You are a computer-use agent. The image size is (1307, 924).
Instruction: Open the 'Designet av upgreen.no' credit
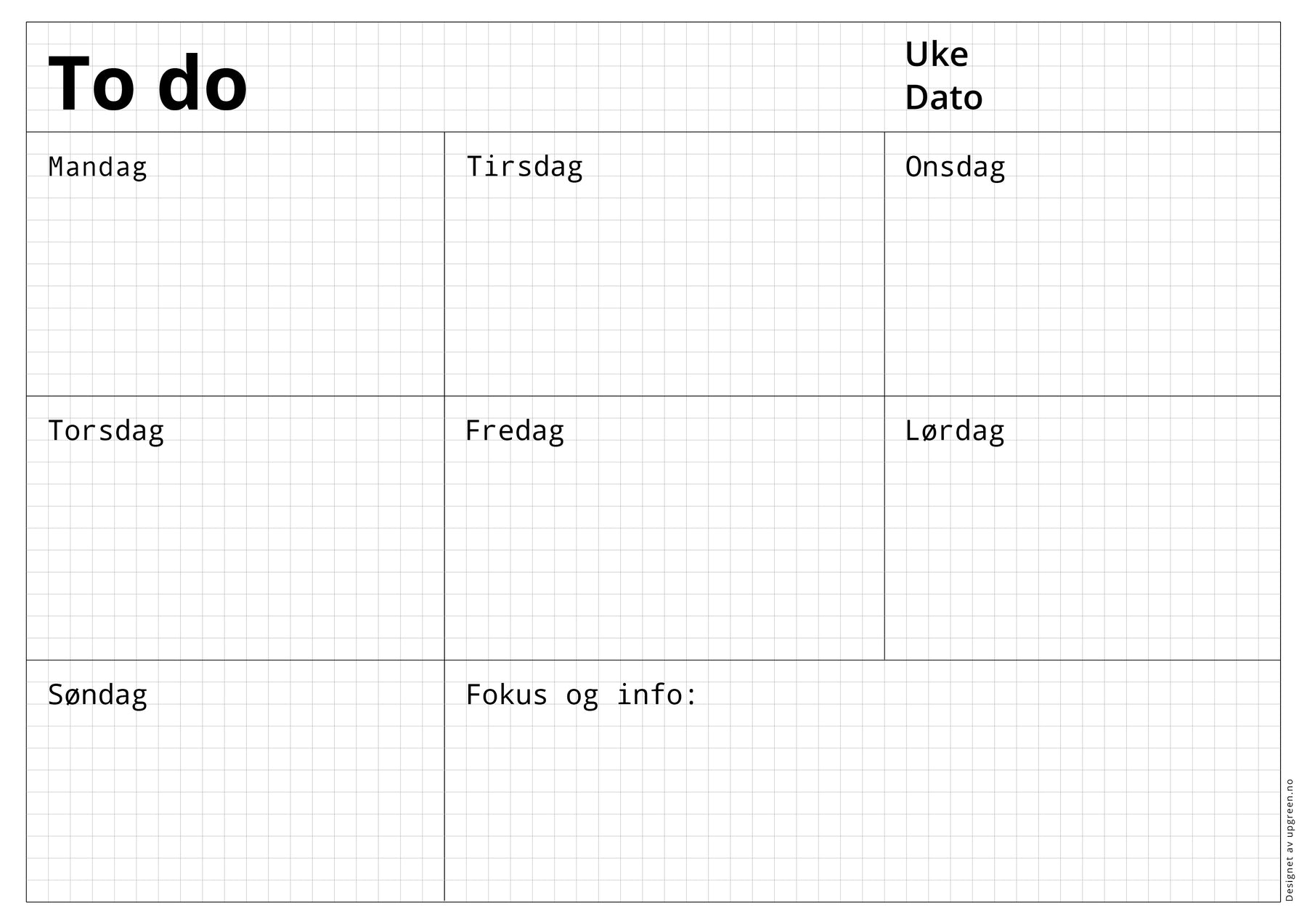(1290, 840)
